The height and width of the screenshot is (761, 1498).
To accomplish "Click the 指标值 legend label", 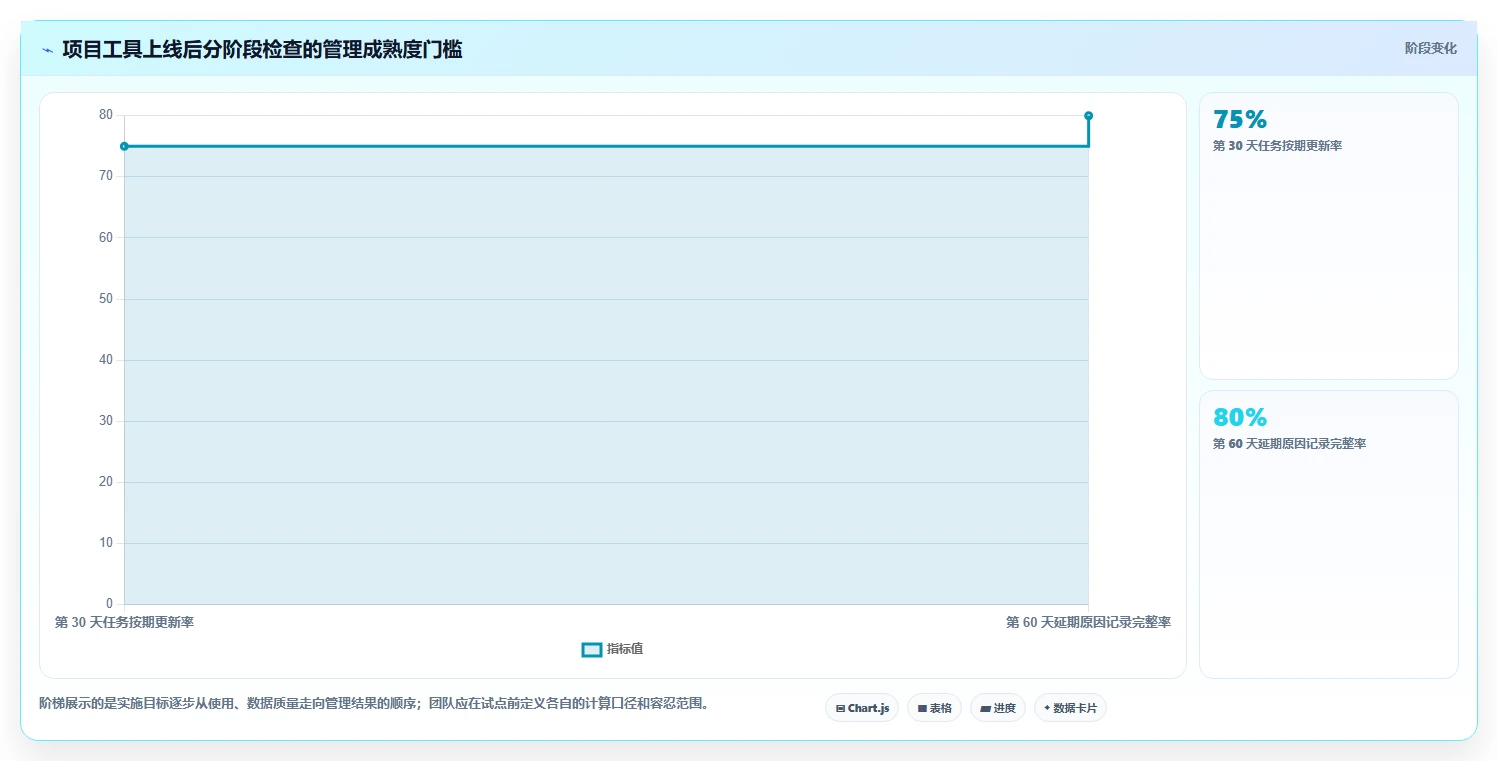I will pos(625,649).
